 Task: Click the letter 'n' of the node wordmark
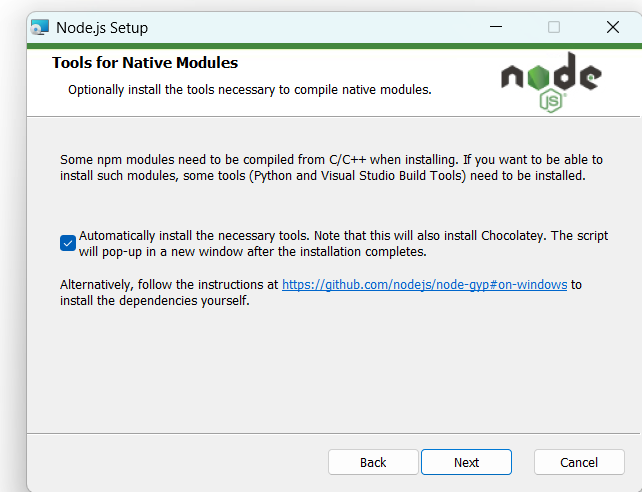(x=513, y=77)
